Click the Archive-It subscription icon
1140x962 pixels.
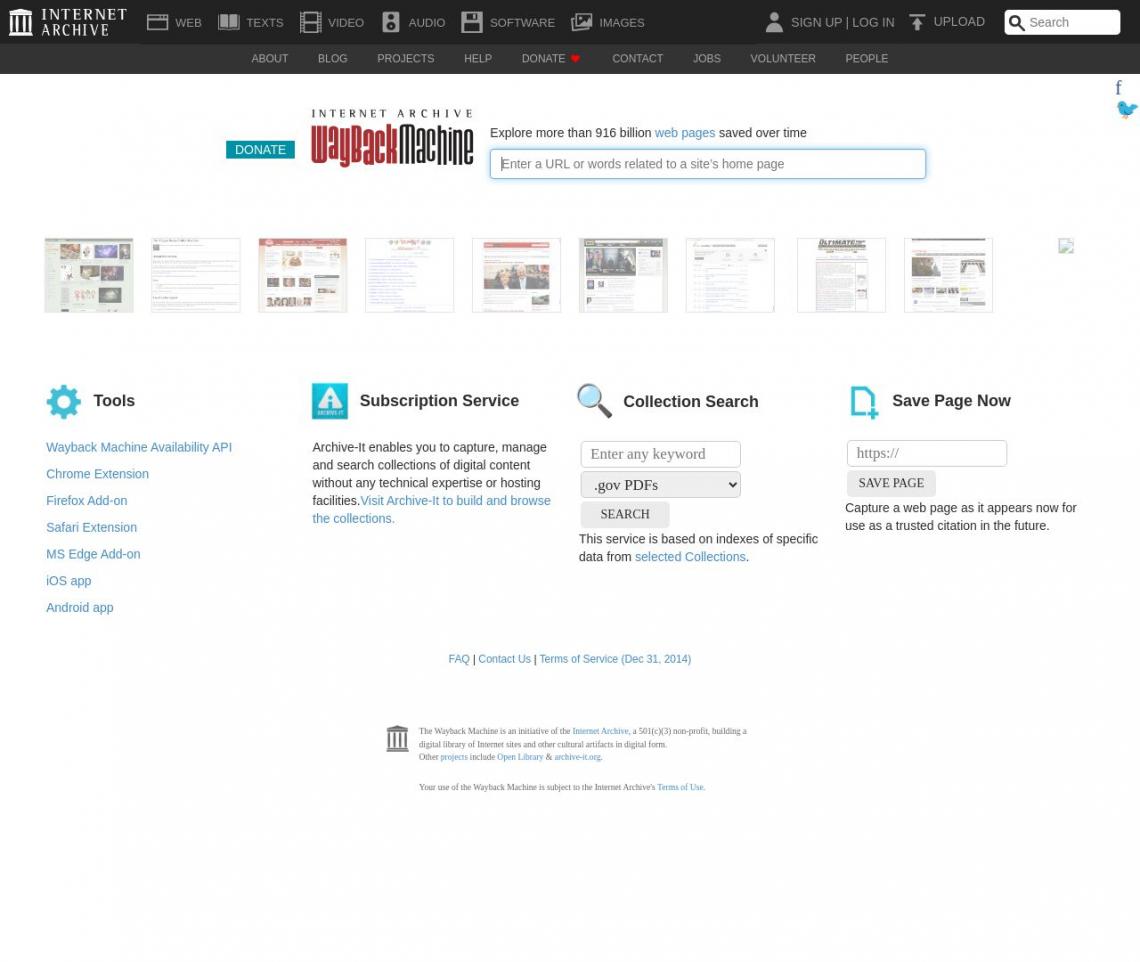pos(329,401)
